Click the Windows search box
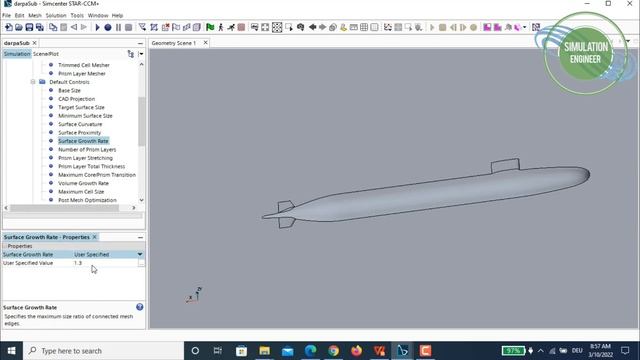Viewport: 640px width, 360px height. coord(104,351)
